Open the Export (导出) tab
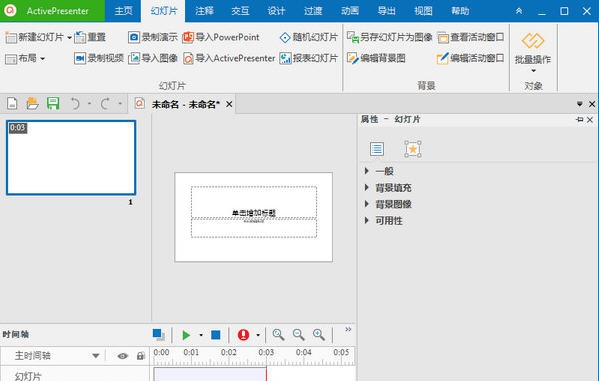 tap(386, 11)
